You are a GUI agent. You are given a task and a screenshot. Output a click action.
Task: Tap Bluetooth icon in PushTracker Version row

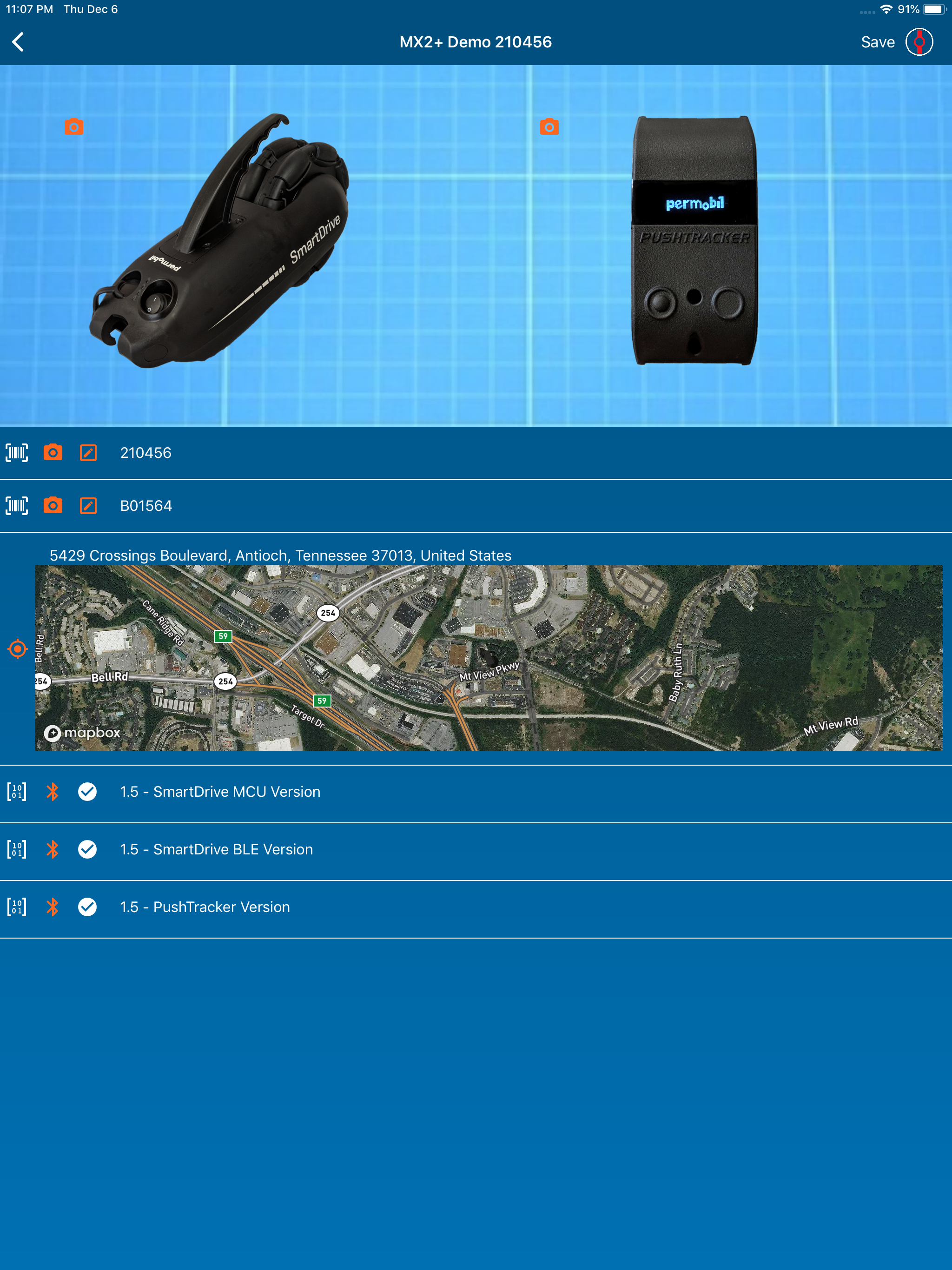(x=52, y=906)
